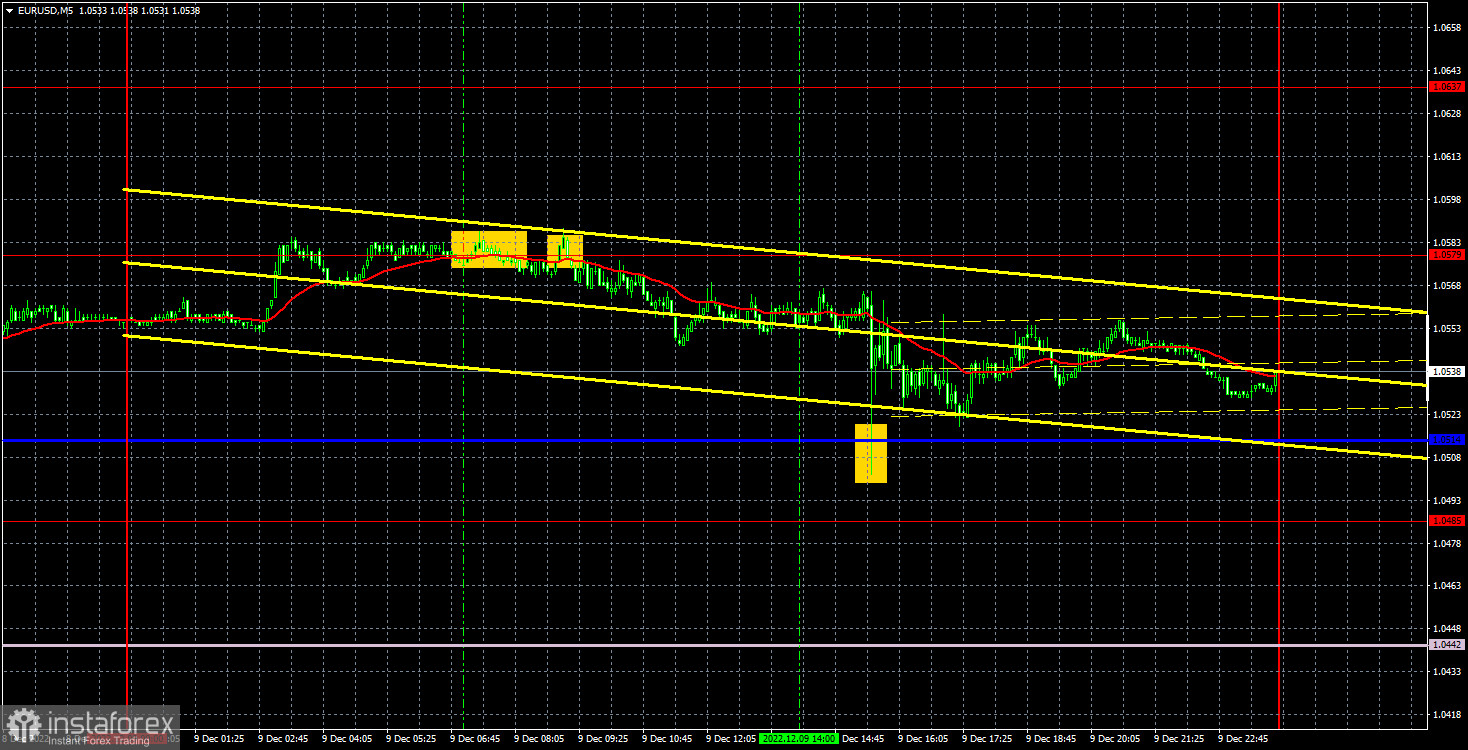This screenshot has width=1468, height=750.
Task: Click the 1.0628 price axis value
Action: (x=1447, y=114)
